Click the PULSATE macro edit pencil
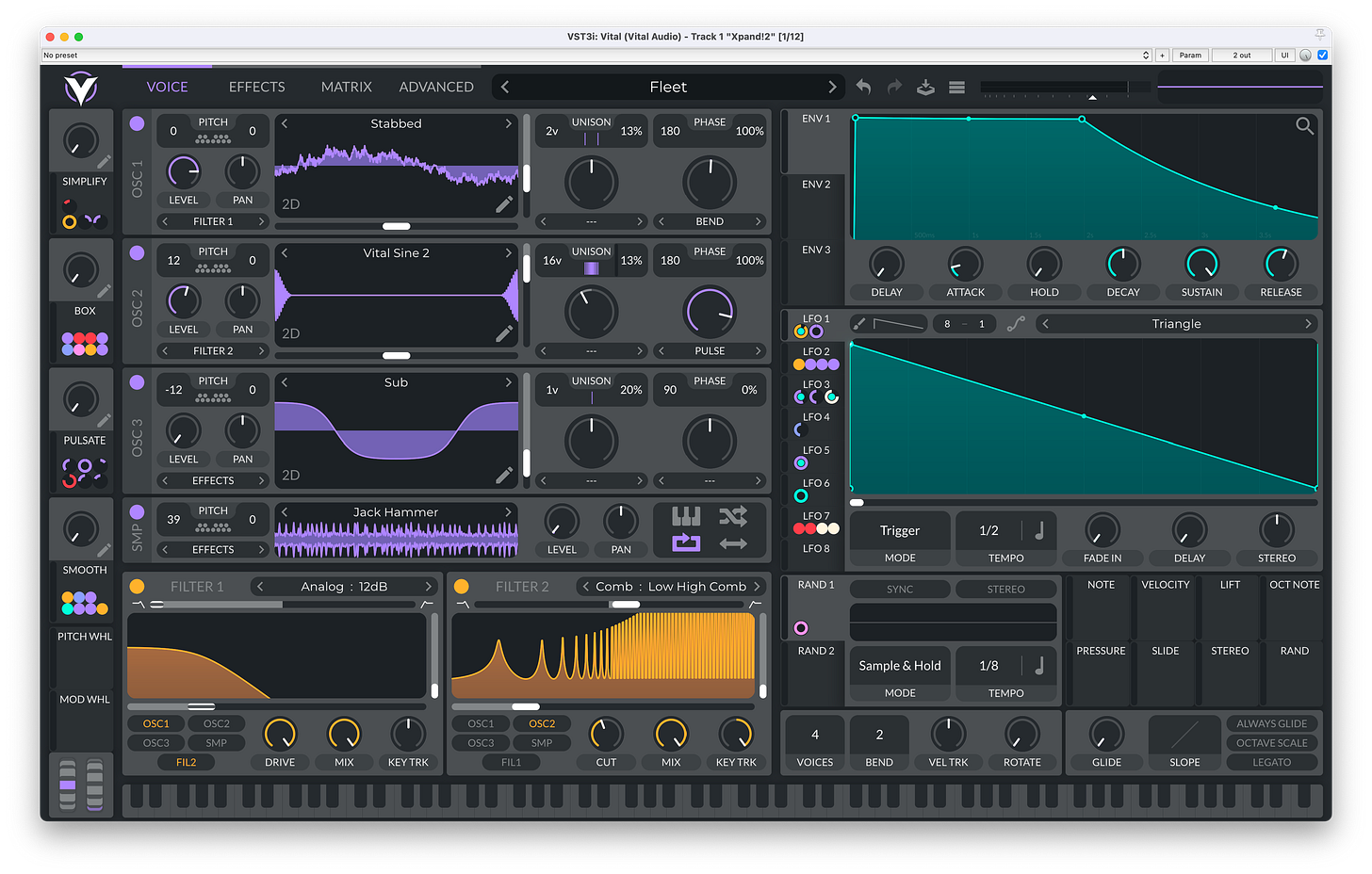1372x874 pixels. point(104,421)
